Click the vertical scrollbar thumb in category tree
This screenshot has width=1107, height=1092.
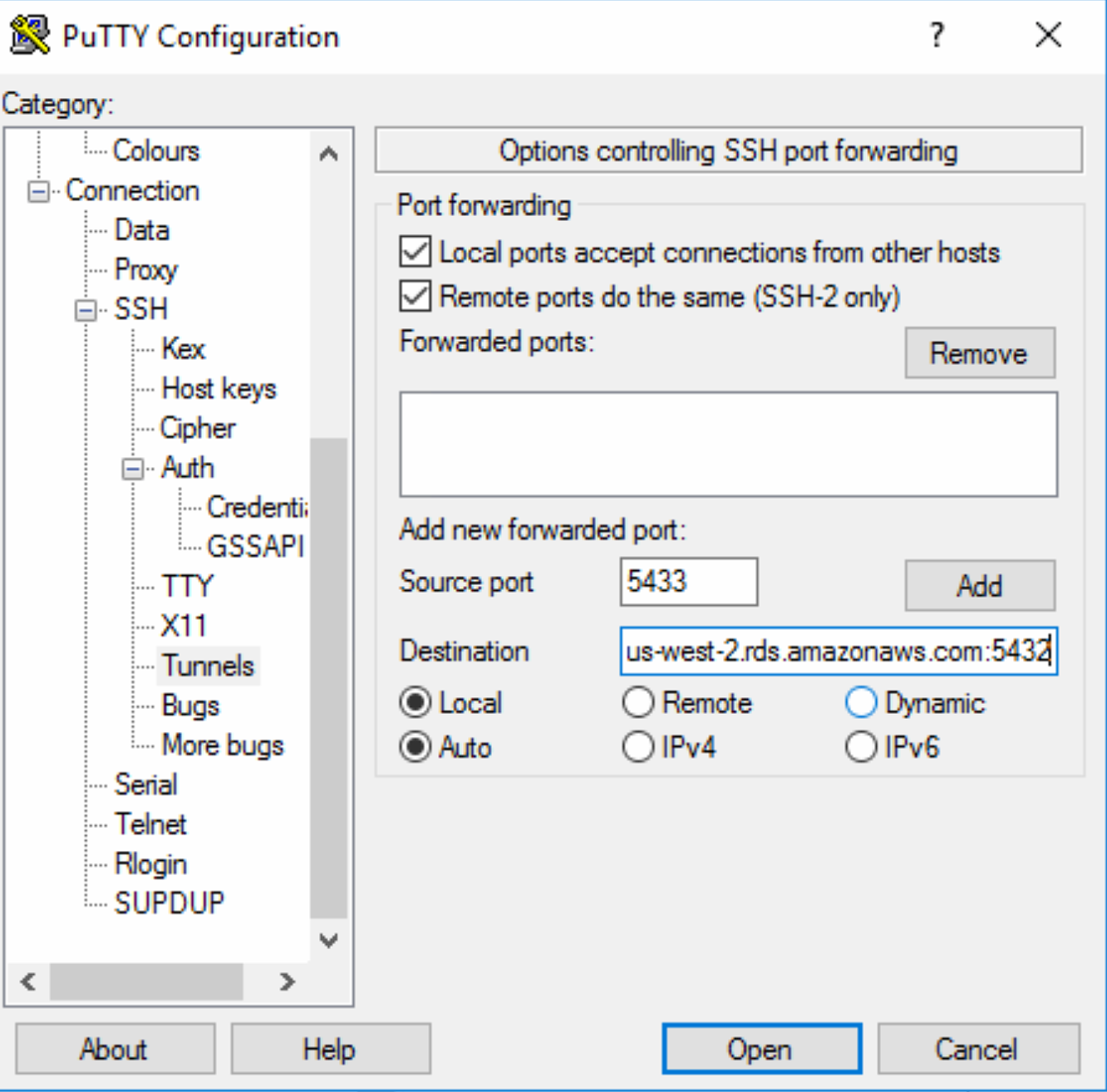[329, 677]
